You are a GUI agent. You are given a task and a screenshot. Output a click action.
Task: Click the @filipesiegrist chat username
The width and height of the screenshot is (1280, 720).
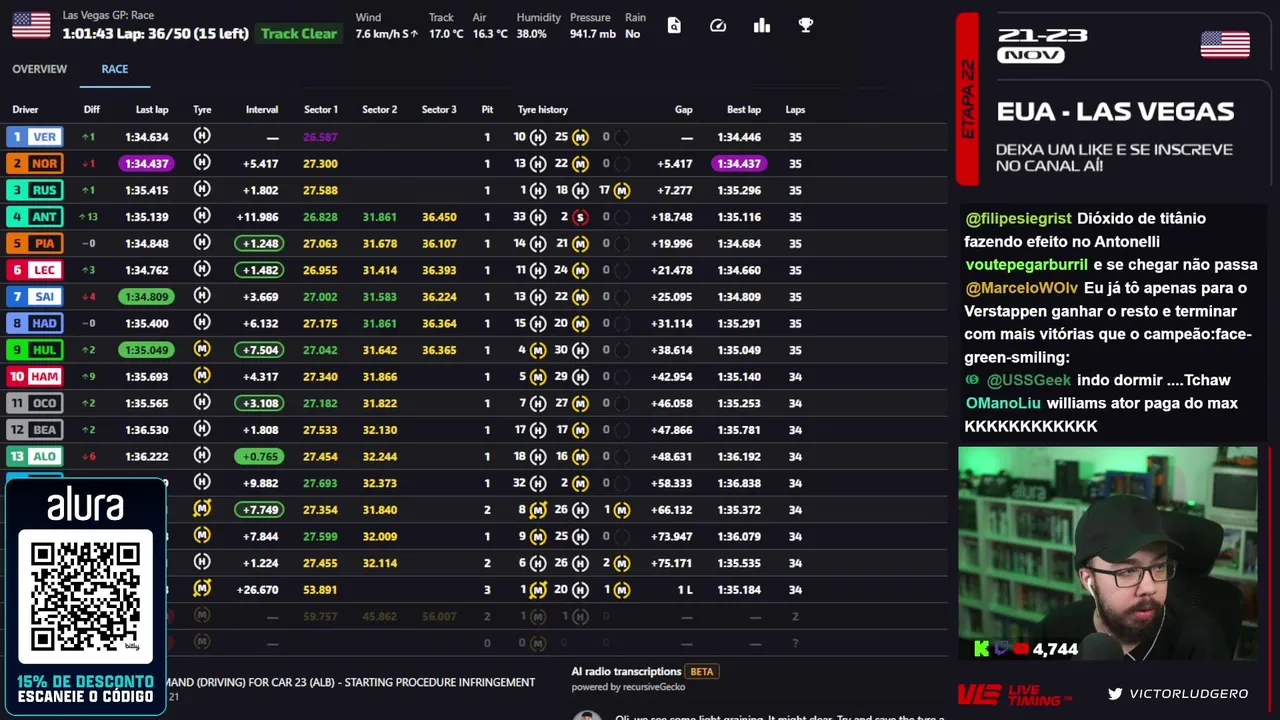1018,218
